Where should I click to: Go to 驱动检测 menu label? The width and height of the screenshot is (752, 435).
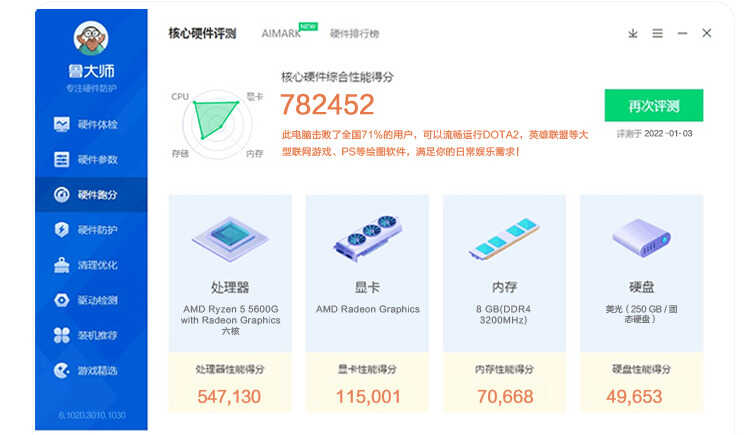click(x=98, y=300)
